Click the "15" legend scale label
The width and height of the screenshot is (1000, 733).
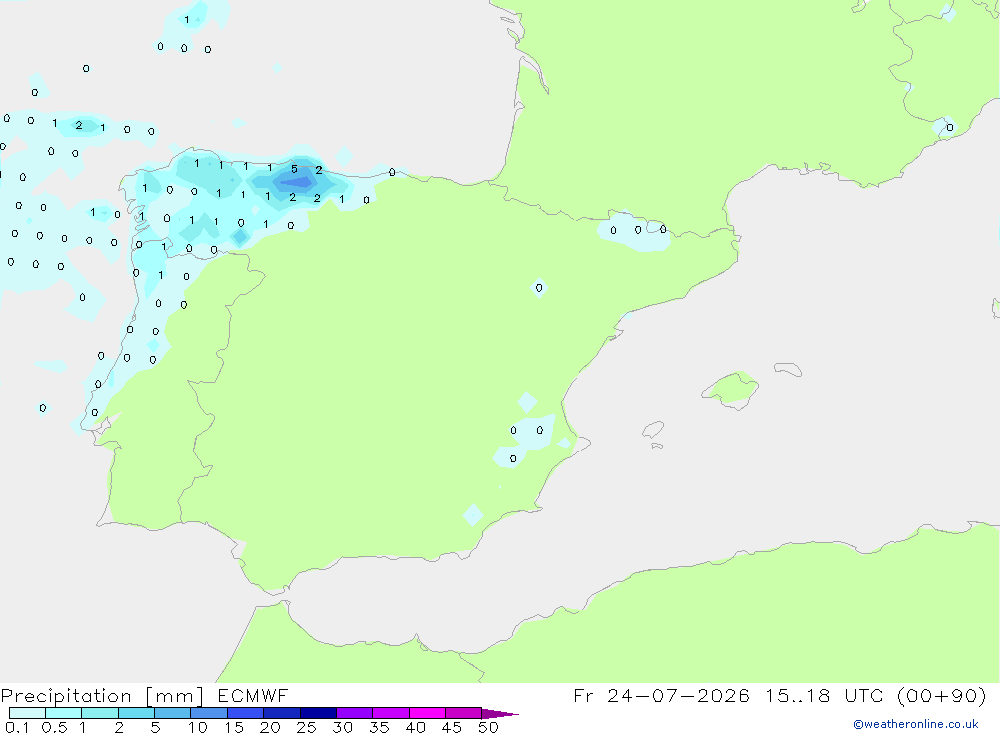point(234,727)
